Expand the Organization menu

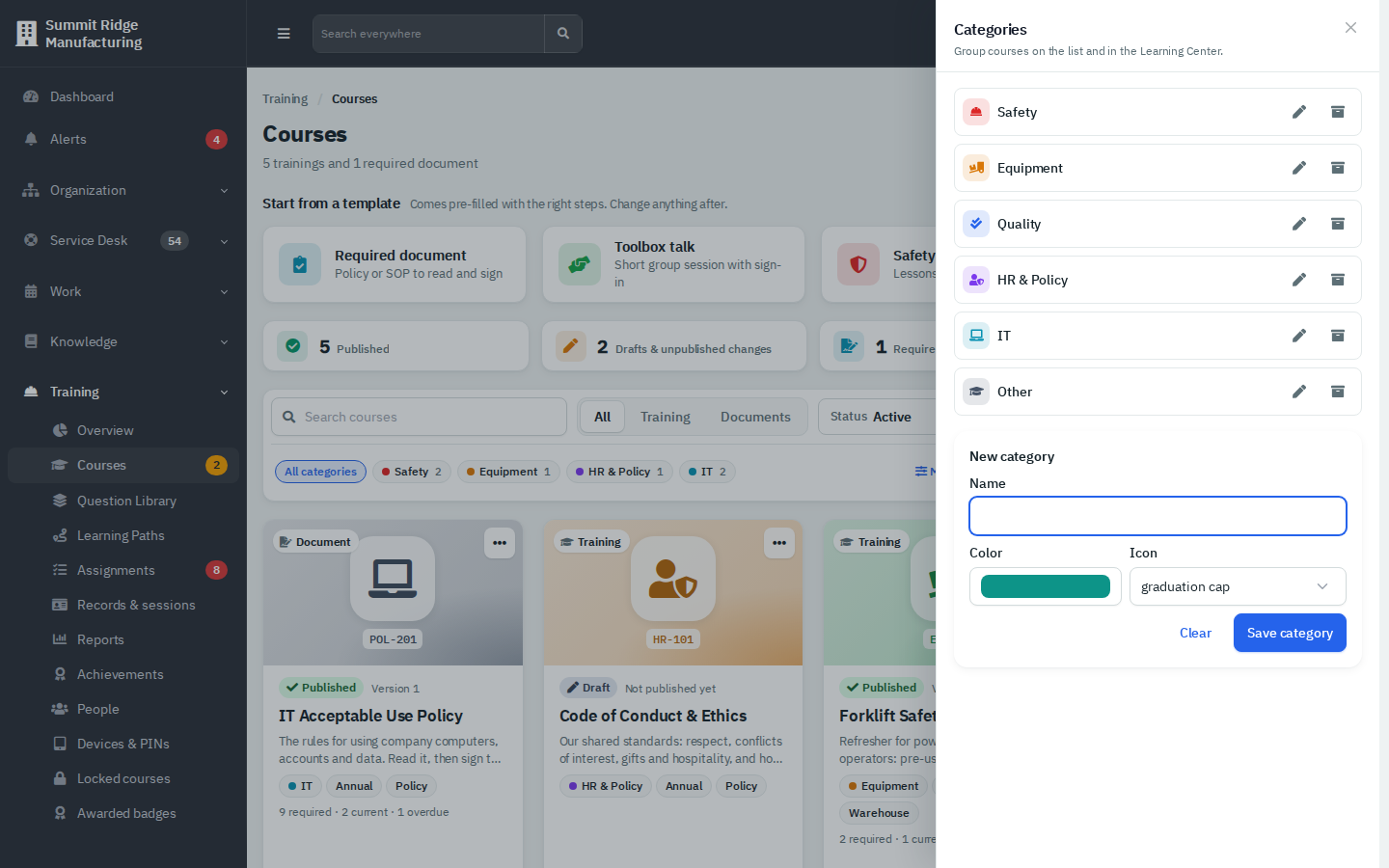coord(123,190)
